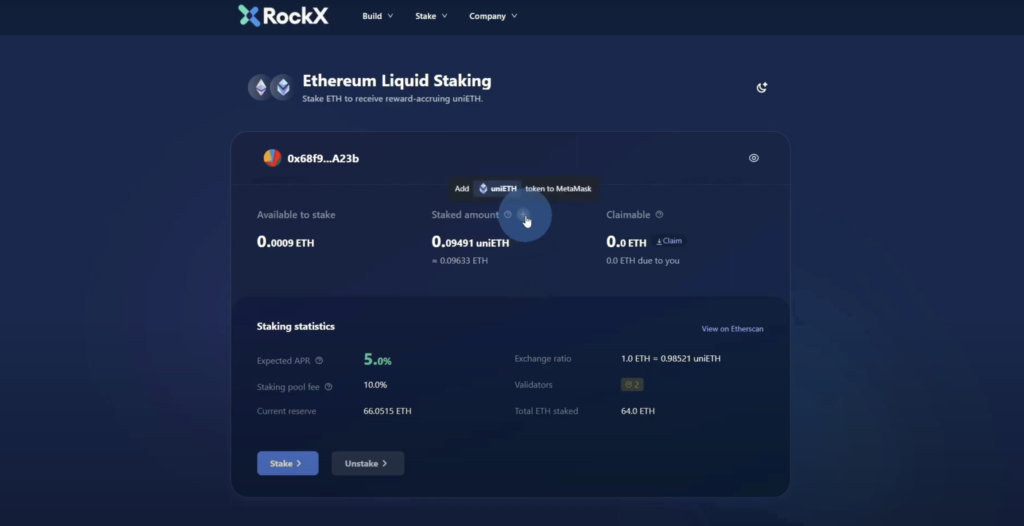
Task: Open the Build dropdown menu
Action: [377, 16]
